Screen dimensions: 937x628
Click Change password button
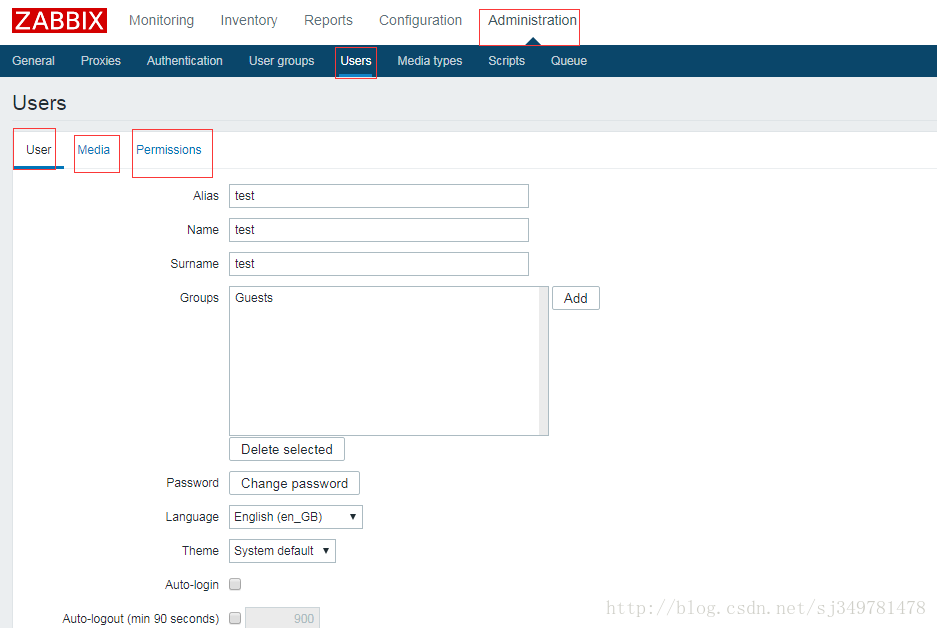click(294, 483)
